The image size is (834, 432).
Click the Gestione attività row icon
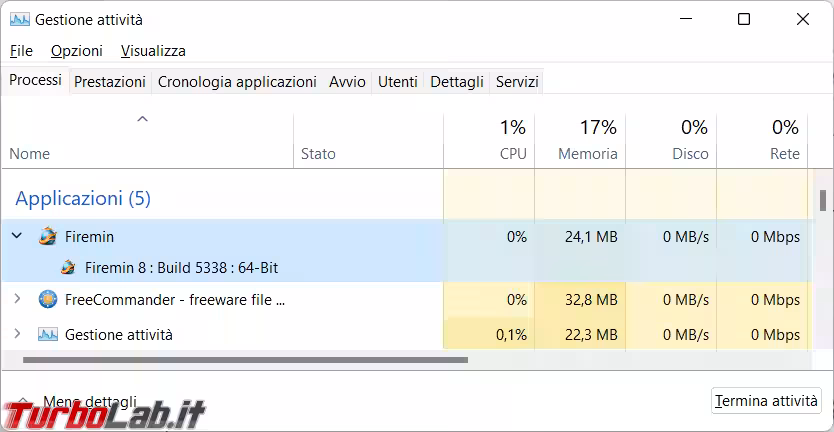(48, 334)
